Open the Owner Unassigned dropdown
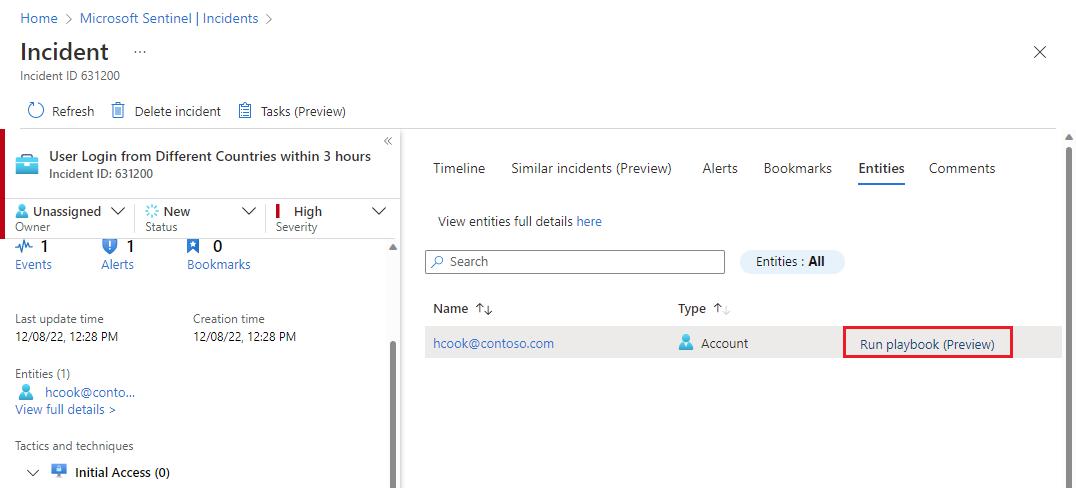Viewport: 1076px width, 488px height. pyautogui.click(x=118, y=211)
